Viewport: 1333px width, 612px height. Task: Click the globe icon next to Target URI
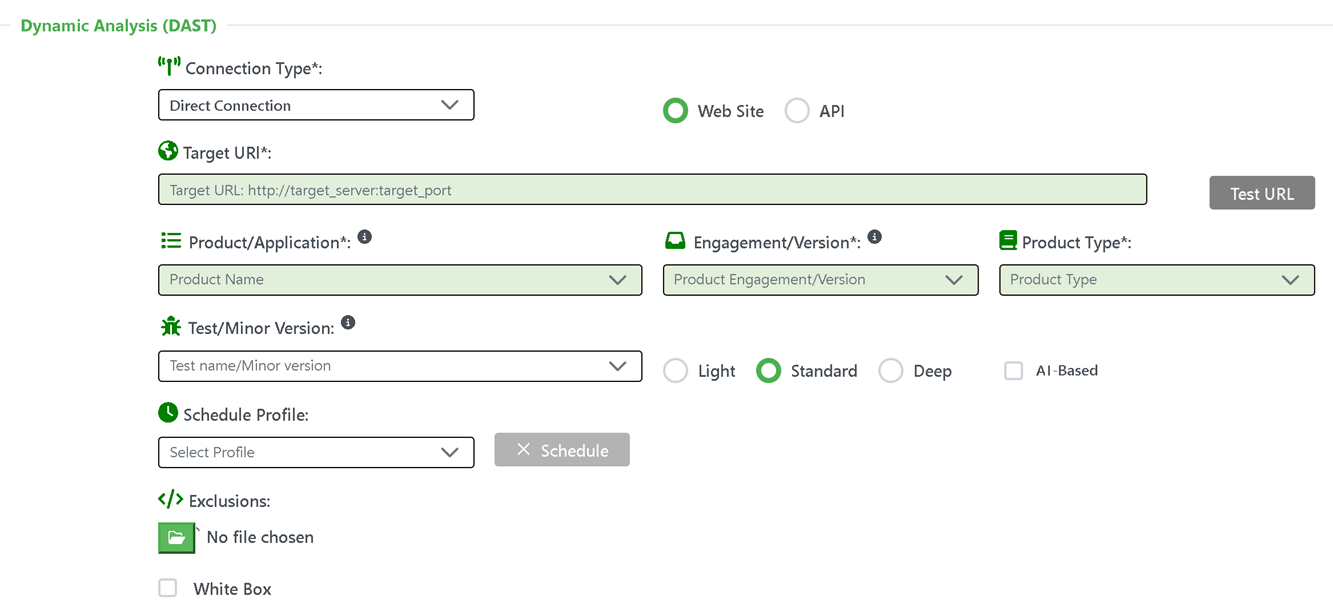(x=168, y=151)
